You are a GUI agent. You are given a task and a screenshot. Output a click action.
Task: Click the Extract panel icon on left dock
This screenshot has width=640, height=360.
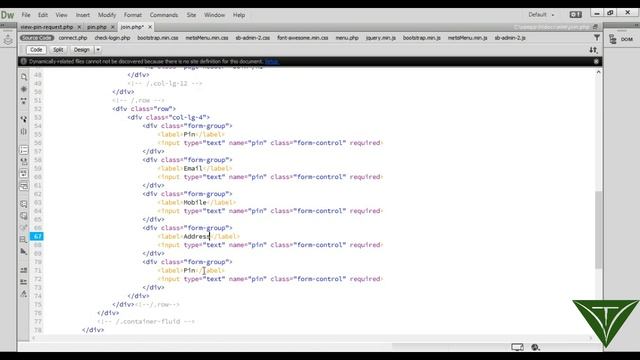click(8, 40)
